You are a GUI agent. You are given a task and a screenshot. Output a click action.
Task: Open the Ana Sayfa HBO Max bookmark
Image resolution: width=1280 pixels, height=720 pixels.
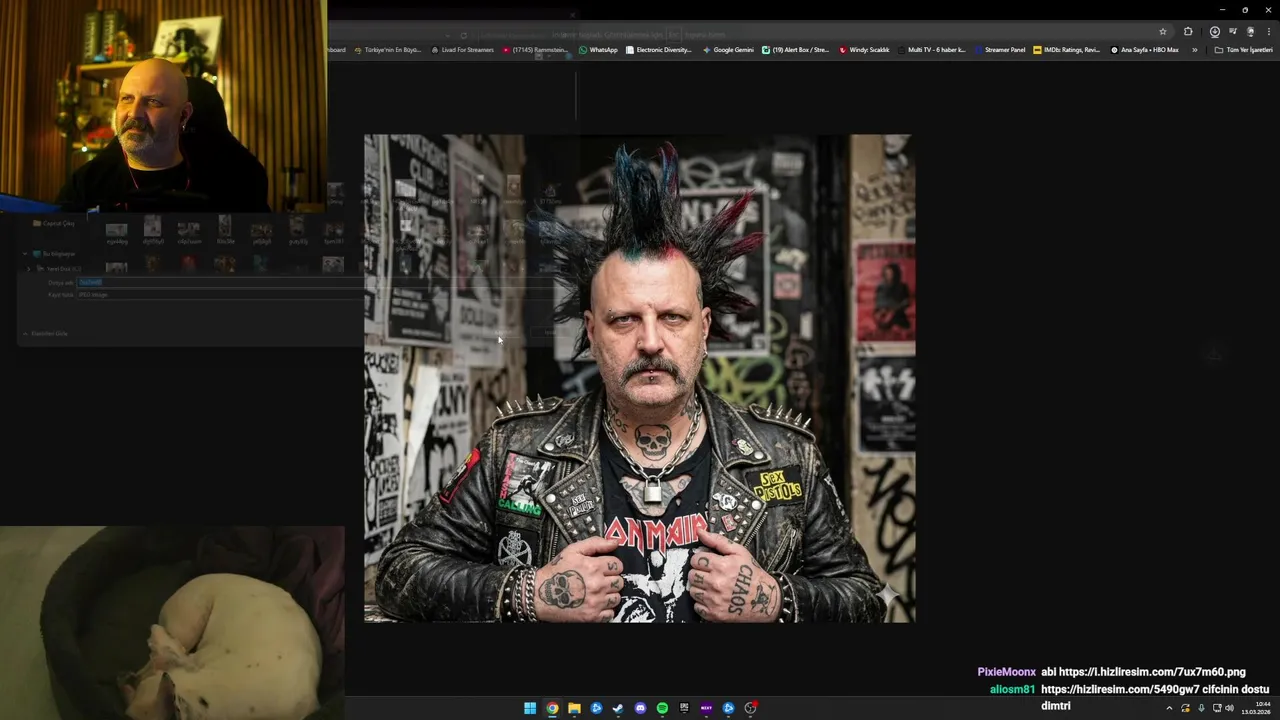click(x=1145, y=50)
